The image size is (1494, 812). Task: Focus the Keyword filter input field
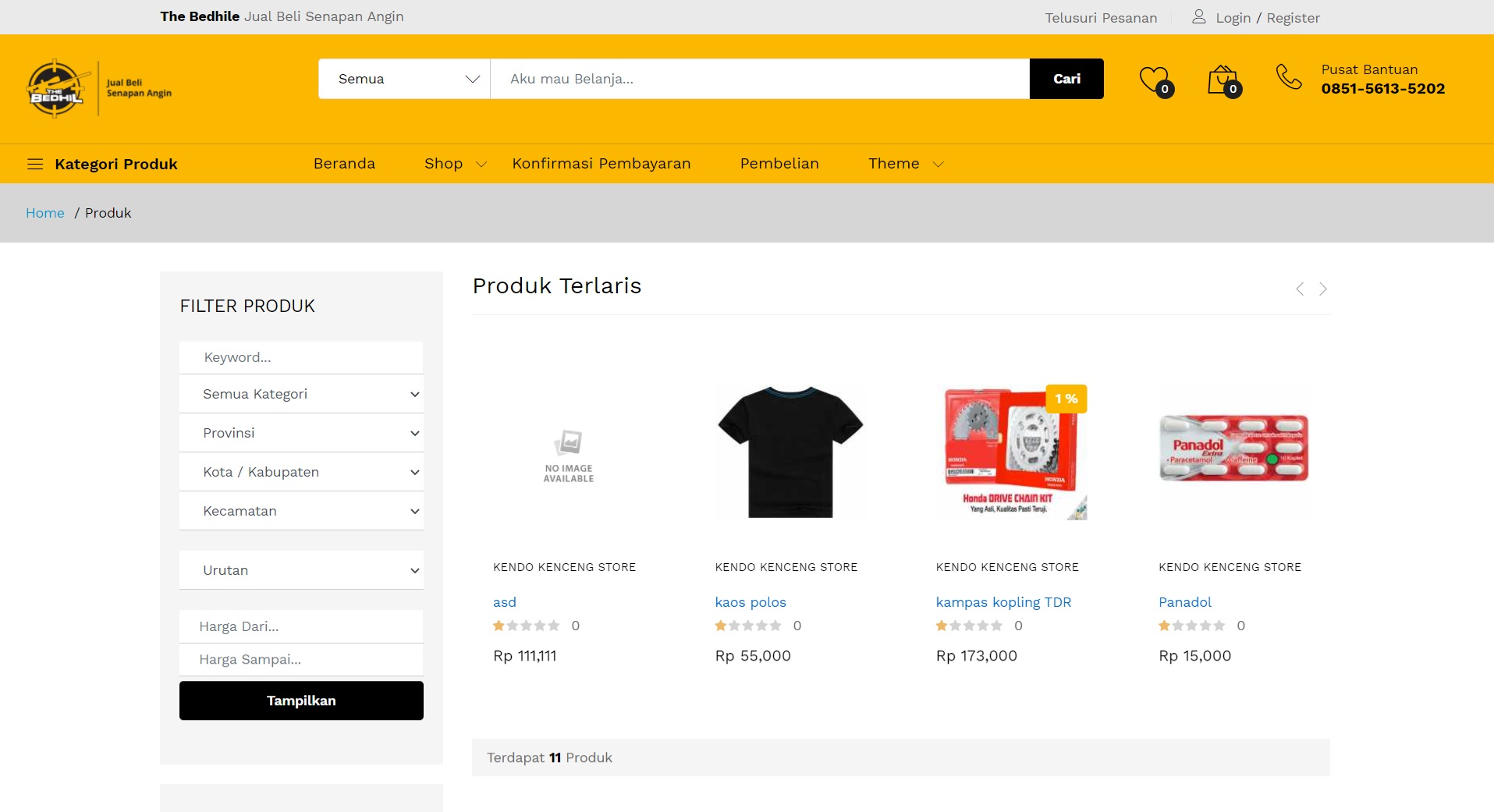click(301, 357)
